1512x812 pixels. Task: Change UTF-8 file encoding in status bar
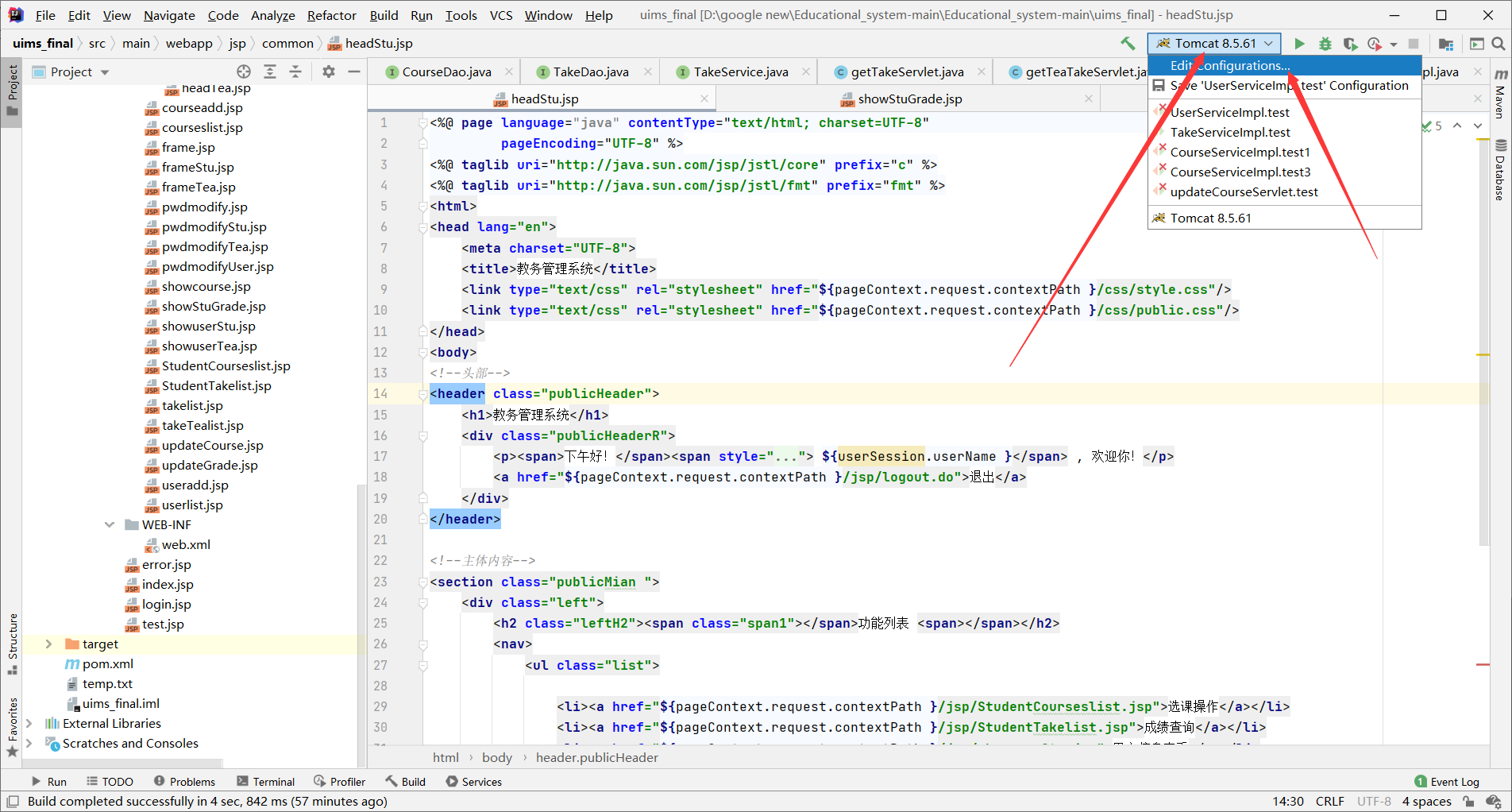[x=1374, y=801]
